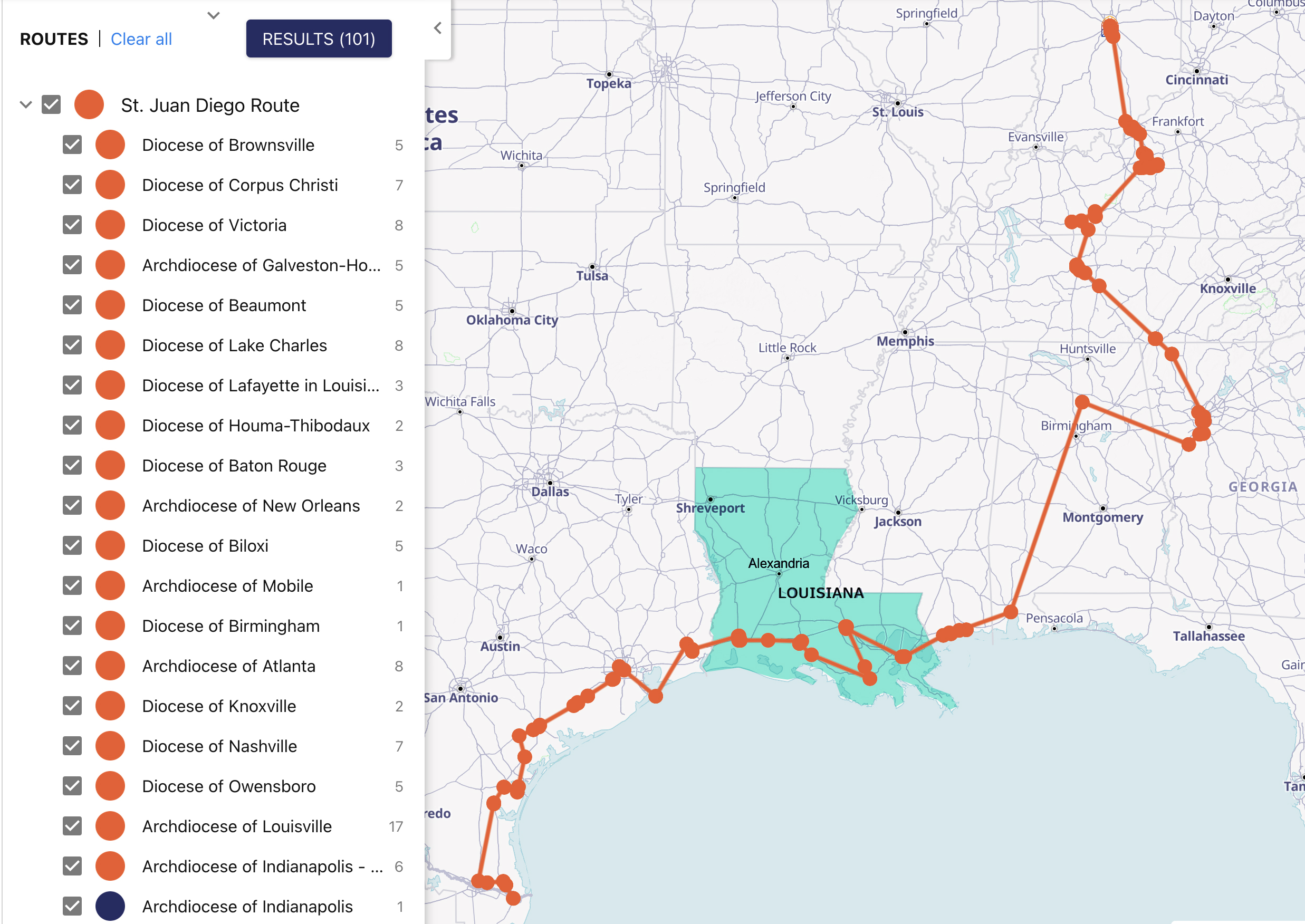Uncheck the St. Juan Diego Route checkbox

(x=51, y=105)
